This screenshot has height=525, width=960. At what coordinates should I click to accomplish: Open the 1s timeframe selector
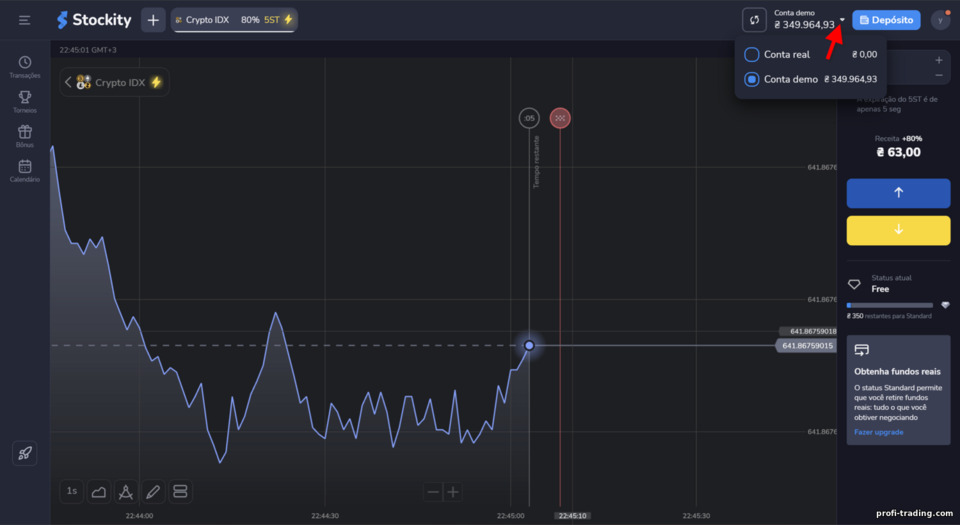[x=72, y=491]
